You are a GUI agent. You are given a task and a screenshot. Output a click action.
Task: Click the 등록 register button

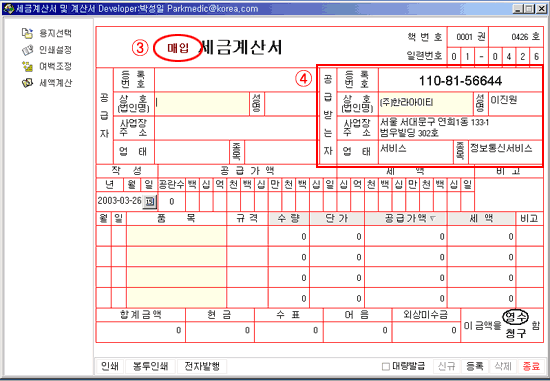pos(475,366)
